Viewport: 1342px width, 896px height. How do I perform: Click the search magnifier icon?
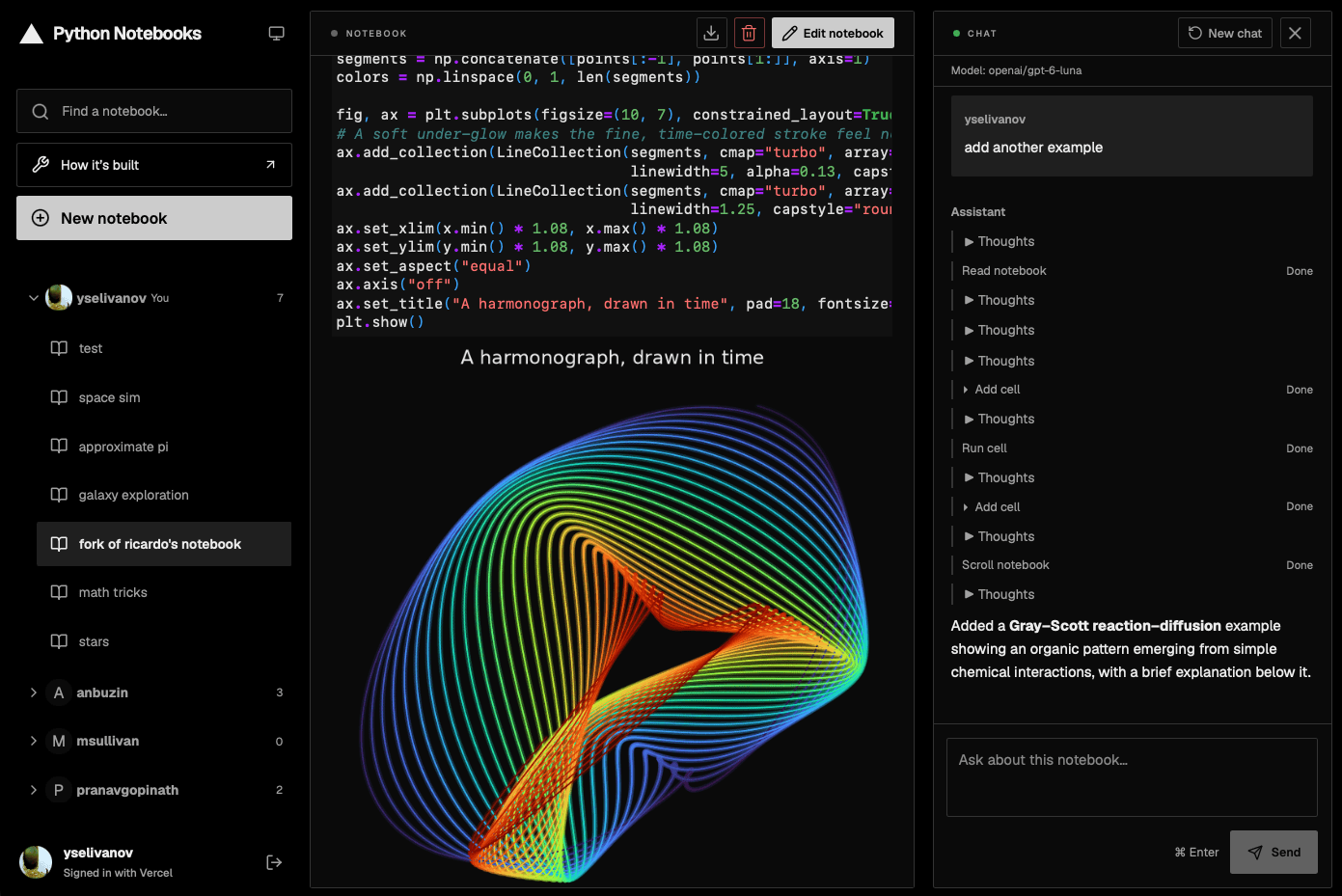click(41, 111)
